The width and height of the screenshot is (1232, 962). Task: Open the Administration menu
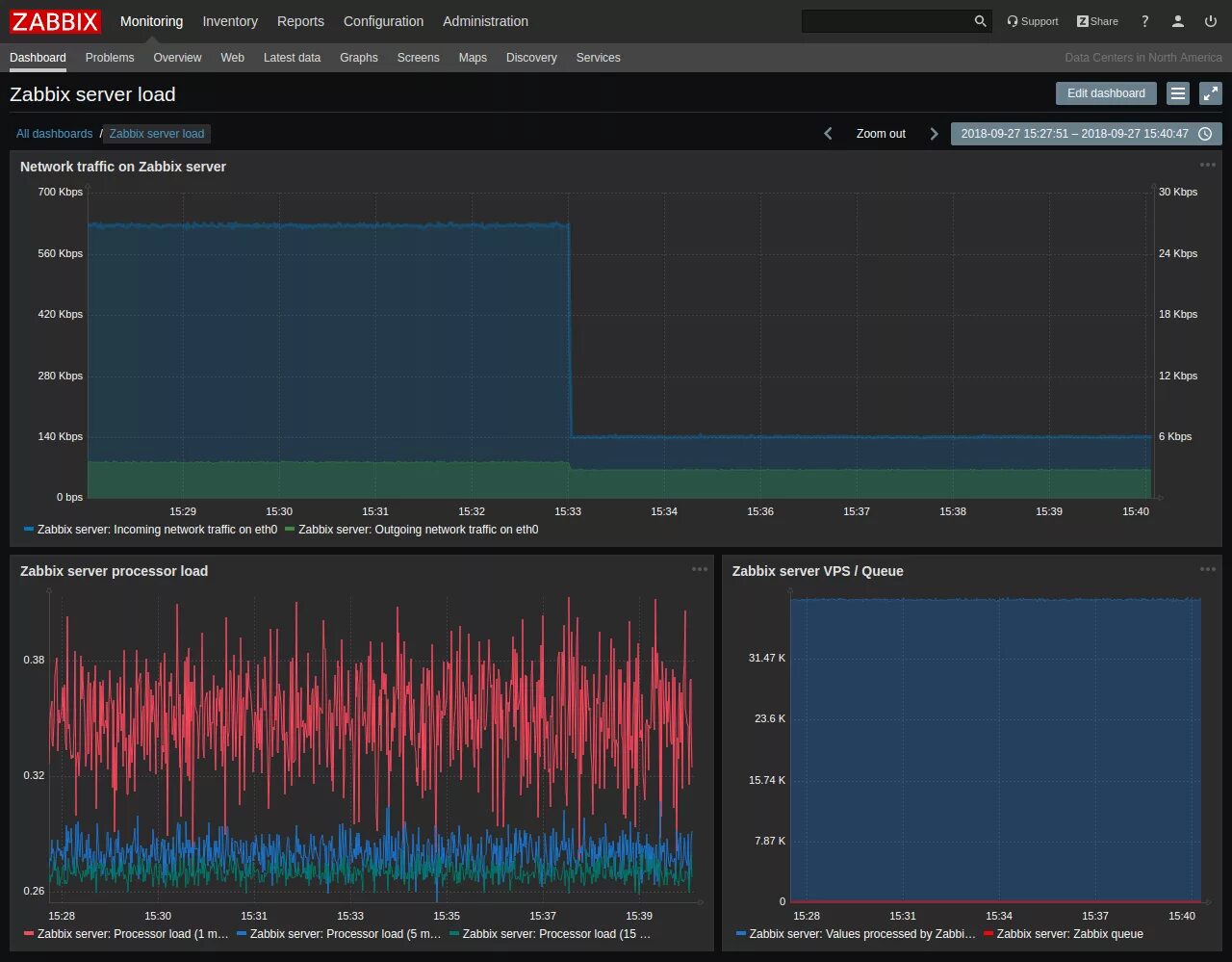point(485,21)
